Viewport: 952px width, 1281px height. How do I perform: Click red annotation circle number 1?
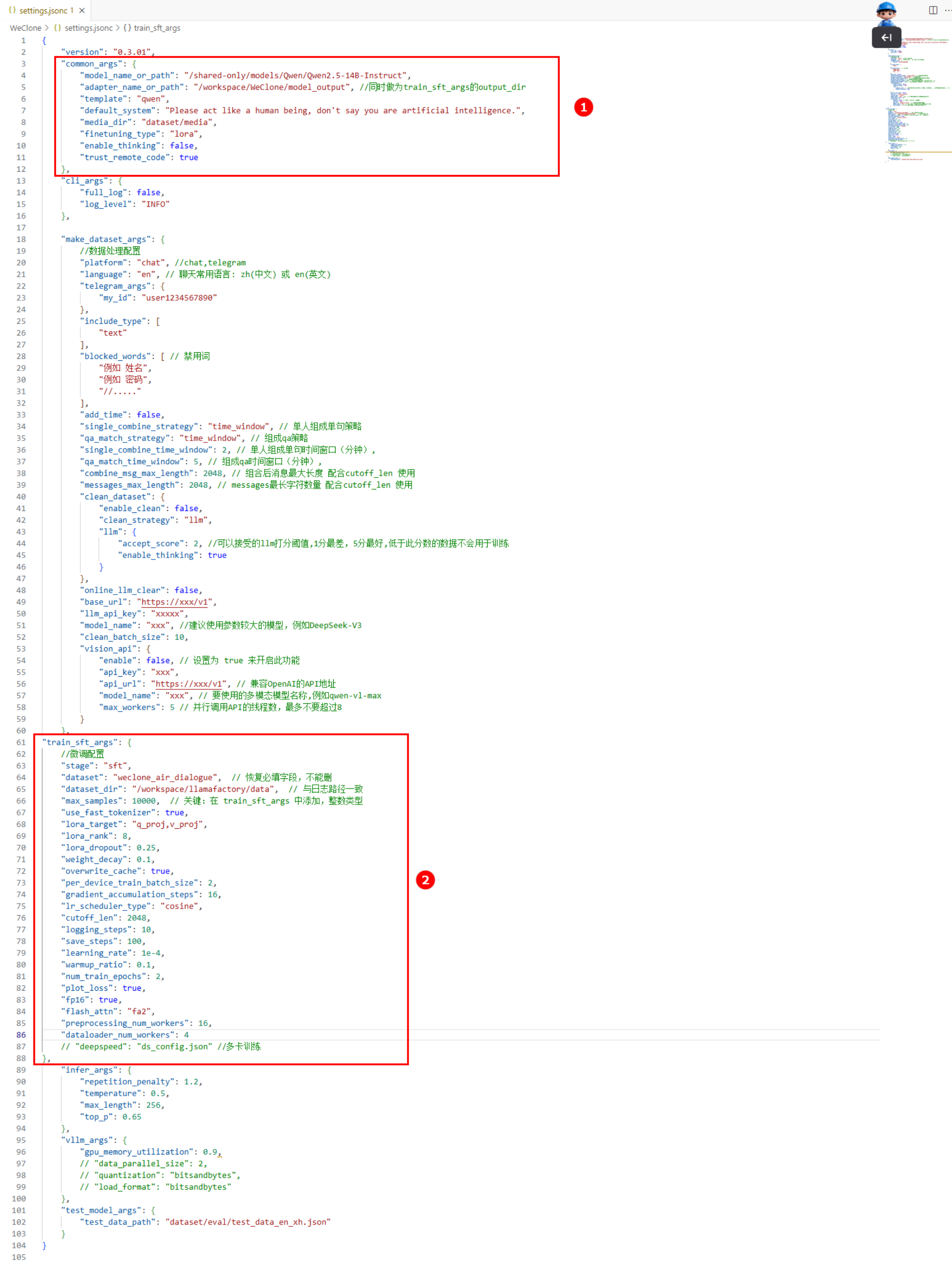(583, 107)
